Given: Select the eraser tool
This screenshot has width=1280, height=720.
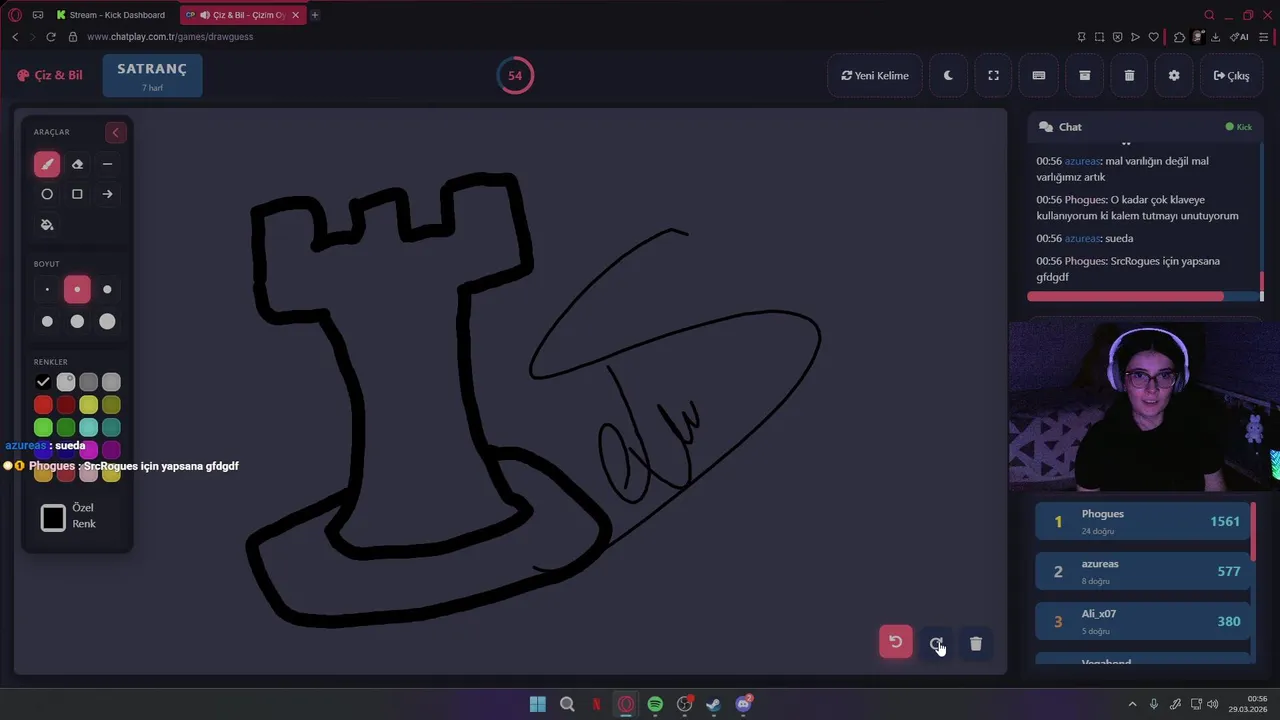Looking at the screenshot, I should tap(77, 164).
